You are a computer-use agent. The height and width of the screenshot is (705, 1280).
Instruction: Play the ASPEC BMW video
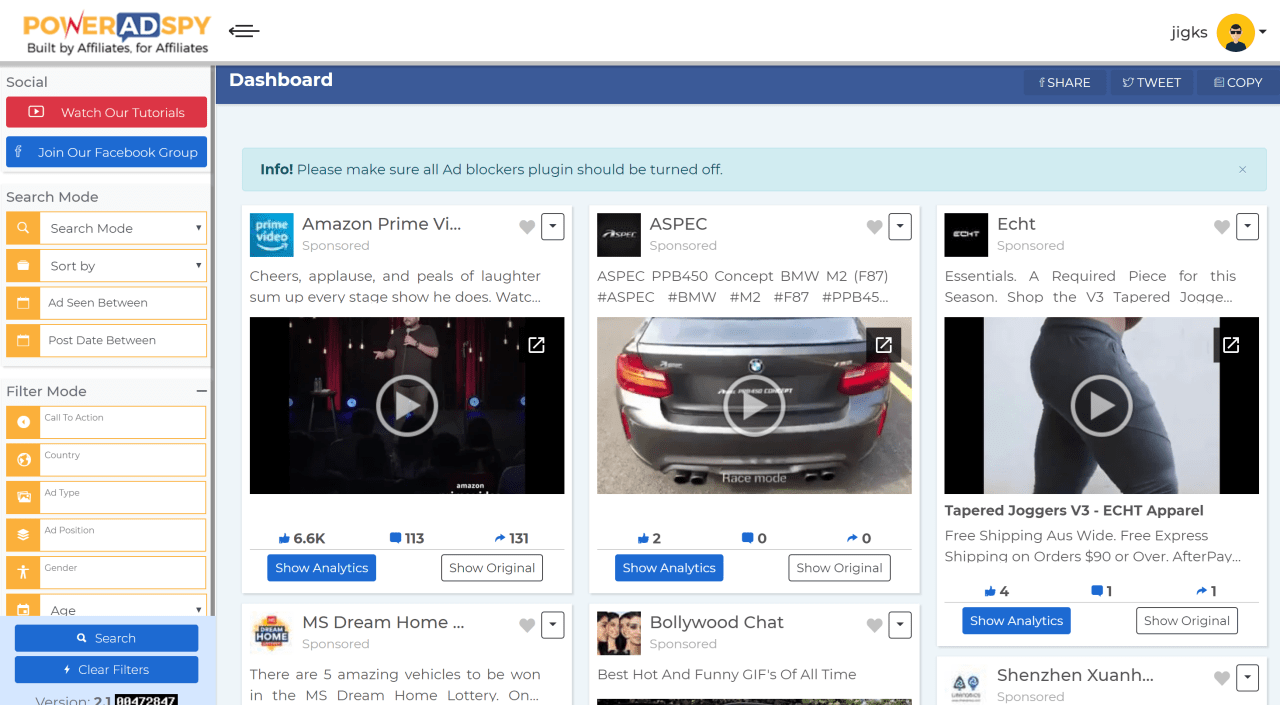click(754, 405)
